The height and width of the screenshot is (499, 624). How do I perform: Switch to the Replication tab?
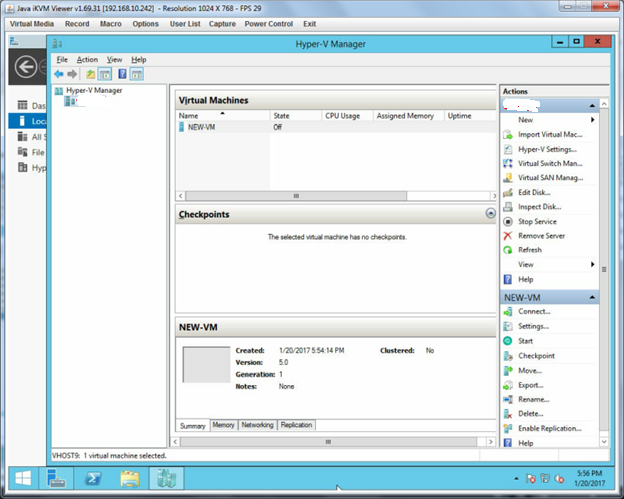[296, 425]
